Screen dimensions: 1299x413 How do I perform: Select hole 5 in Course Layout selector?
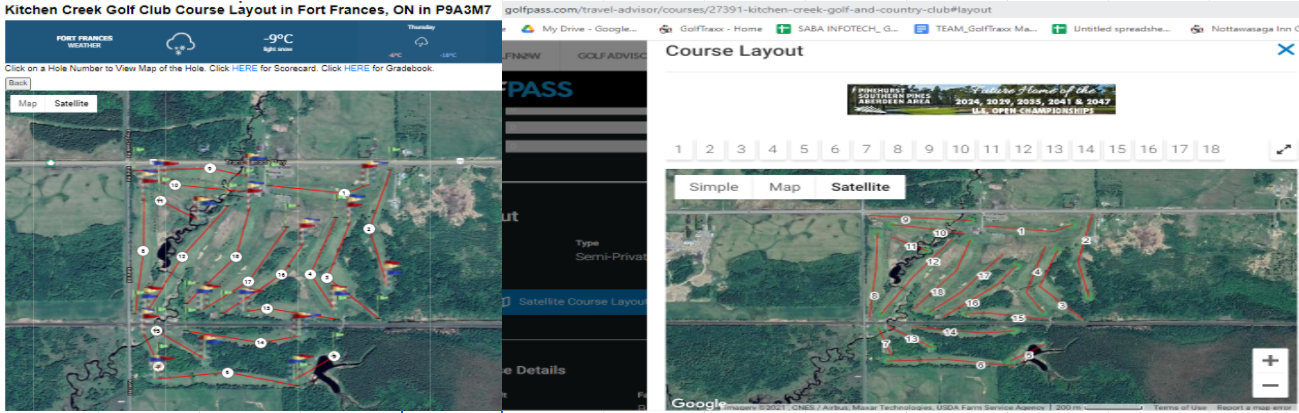click(803, 149)
